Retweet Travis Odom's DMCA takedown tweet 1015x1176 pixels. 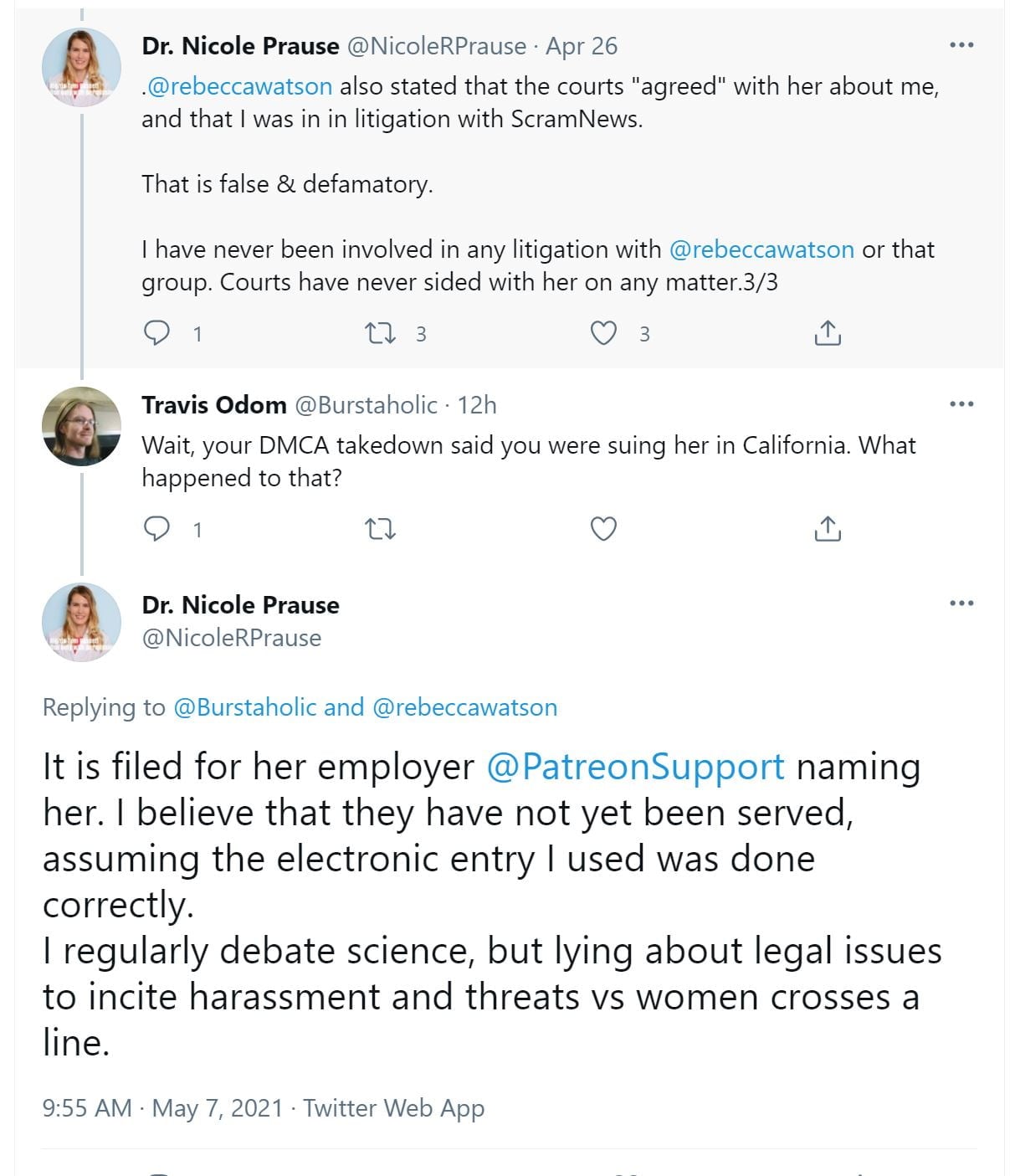381,529
